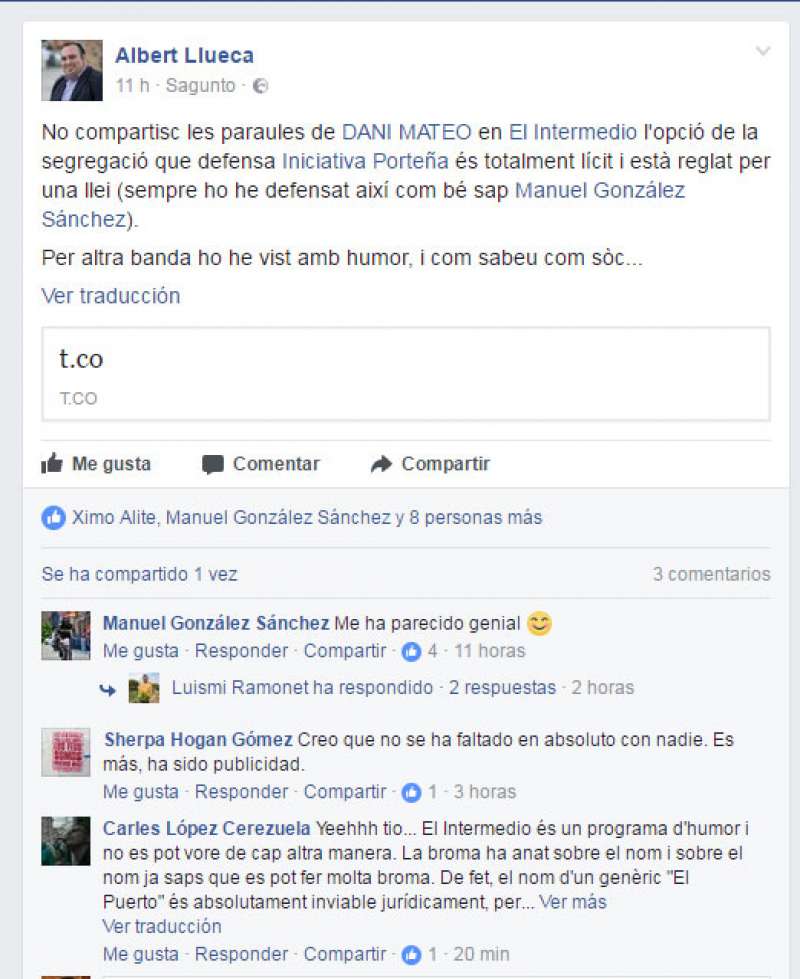Screen dimensions: 800x979
Task: Click the Comentar speech bubble icon
Action: (x=212, y=465)
